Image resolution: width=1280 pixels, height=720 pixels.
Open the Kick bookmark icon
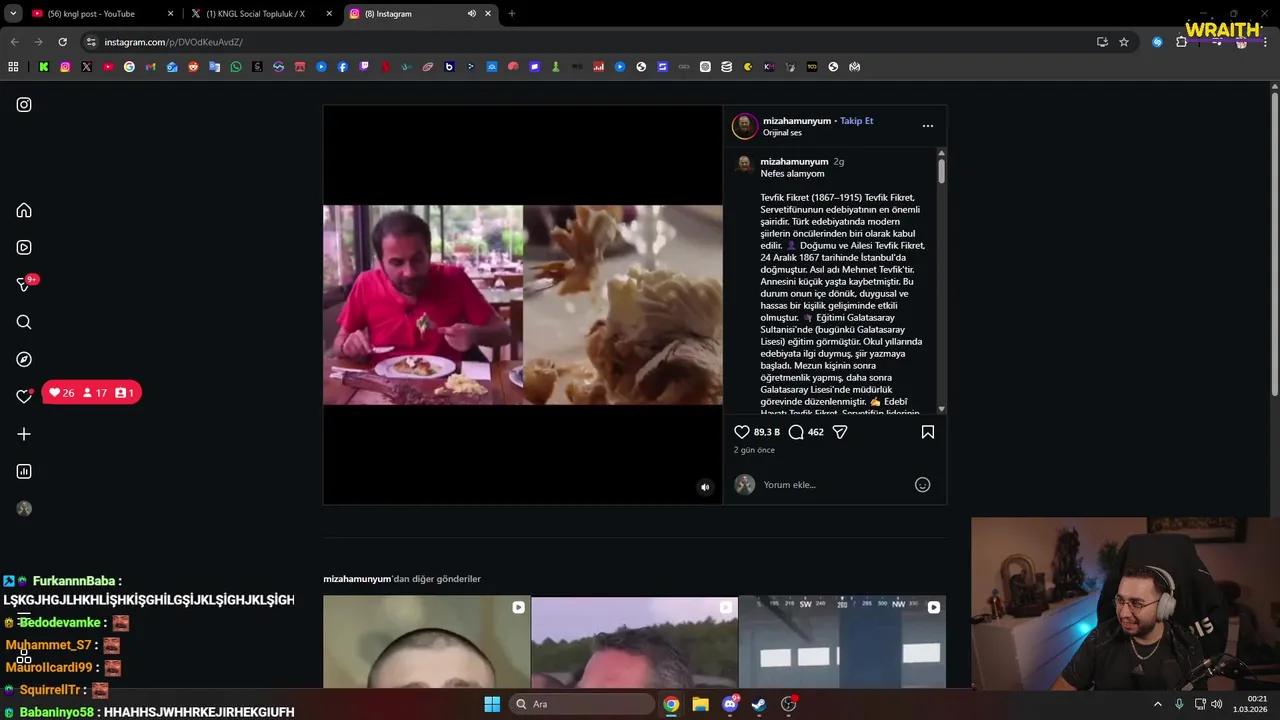tap(44, 67)
